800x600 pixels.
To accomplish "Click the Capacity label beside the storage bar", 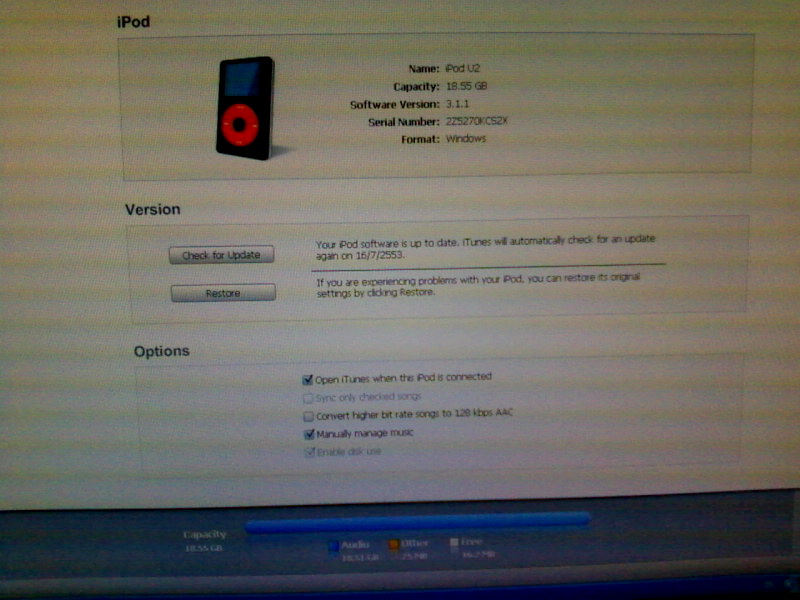I will 205,535.
